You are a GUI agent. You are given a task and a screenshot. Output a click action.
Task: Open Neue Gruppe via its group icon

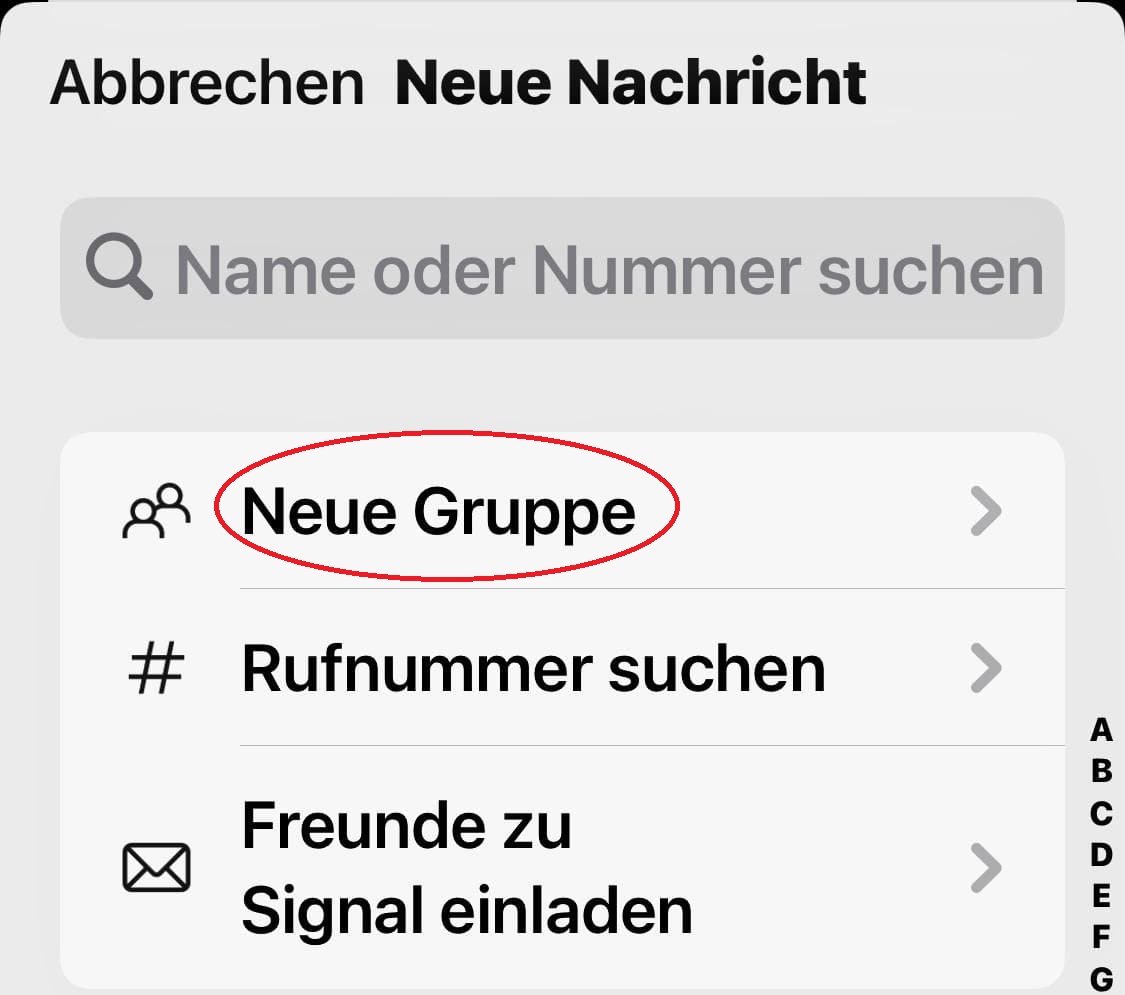click(157, 511)
